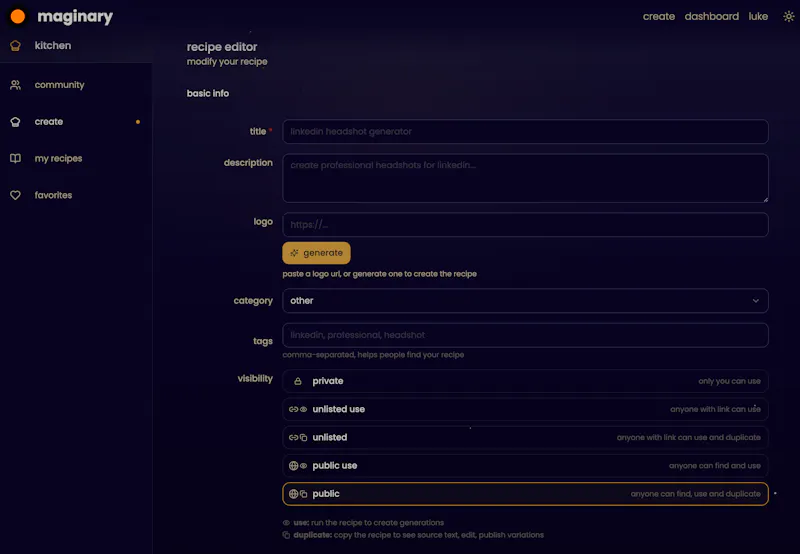Click the orange dot beside create
800x554 pixels.
click(138, 122)
